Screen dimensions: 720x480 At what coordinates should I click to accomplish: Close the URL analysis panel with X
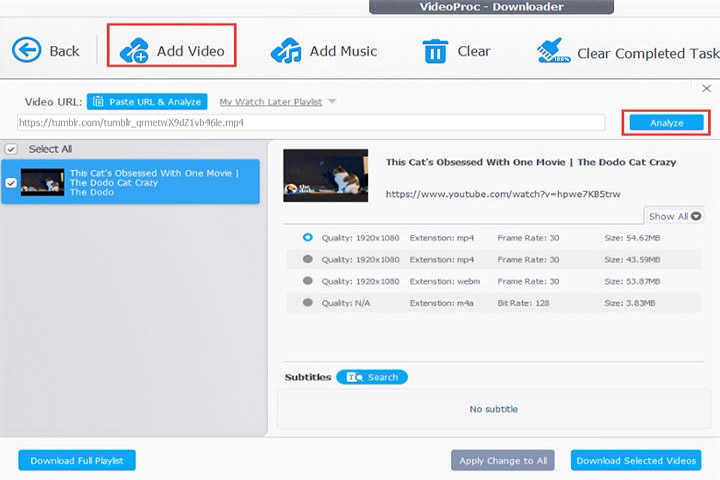[x=706, y=88]
